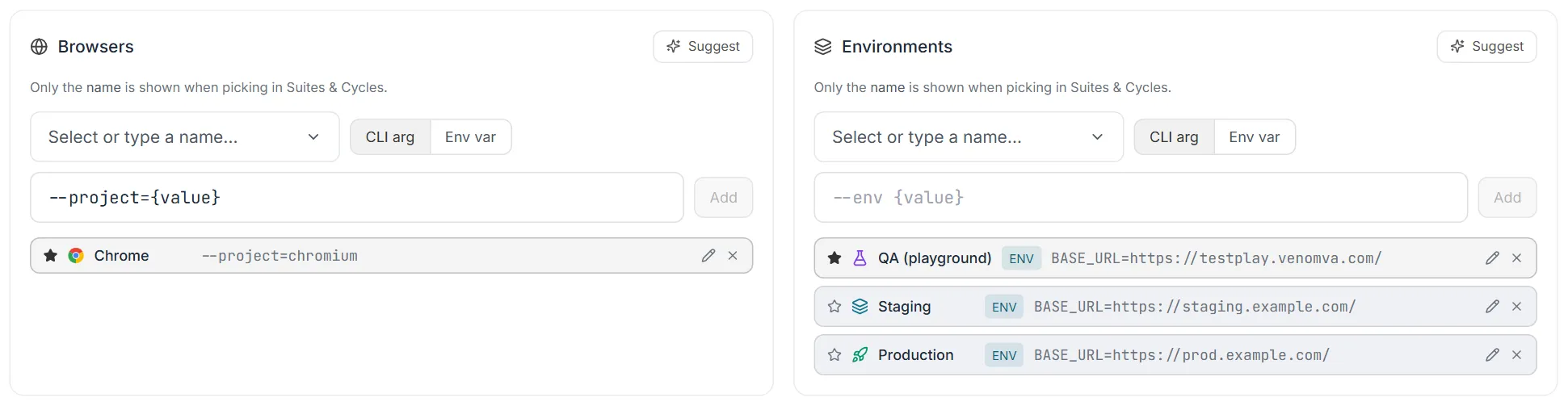Click the QA playground flask icon
1568x406 pixels.
click(860, 258)
